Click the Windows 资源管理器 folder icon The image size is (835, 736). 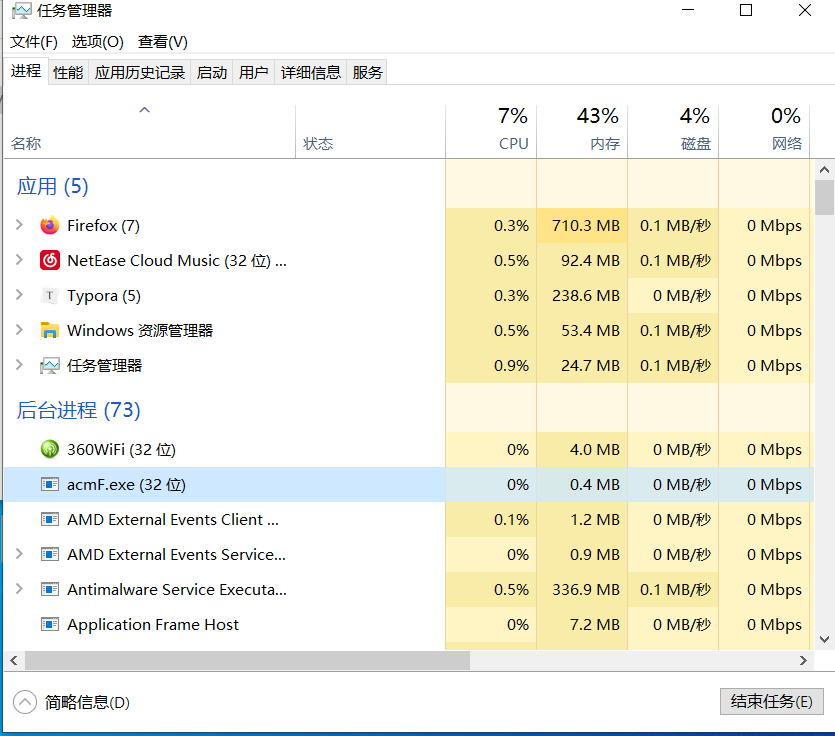coord(50,330)
